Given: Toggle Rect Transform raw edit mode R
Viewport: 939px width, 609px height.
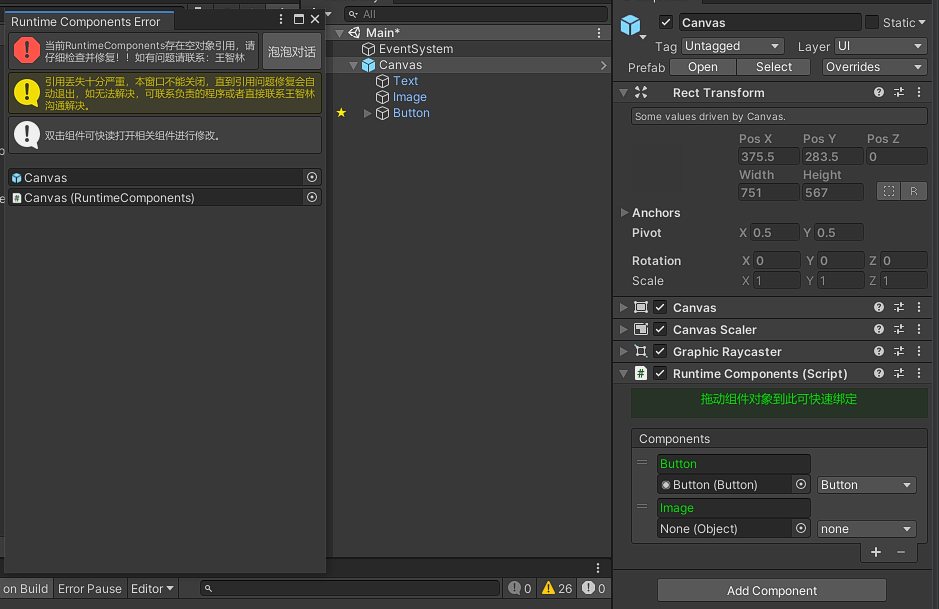Looking at the screenshot, I should point(914,191).
